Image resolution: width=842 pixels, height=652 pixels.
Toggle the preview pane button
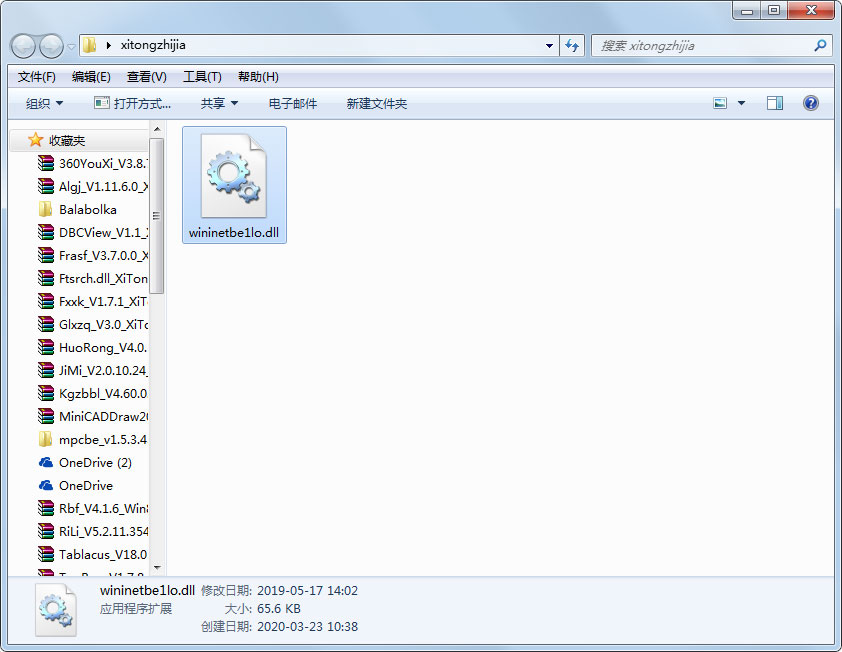coord(774,103)
